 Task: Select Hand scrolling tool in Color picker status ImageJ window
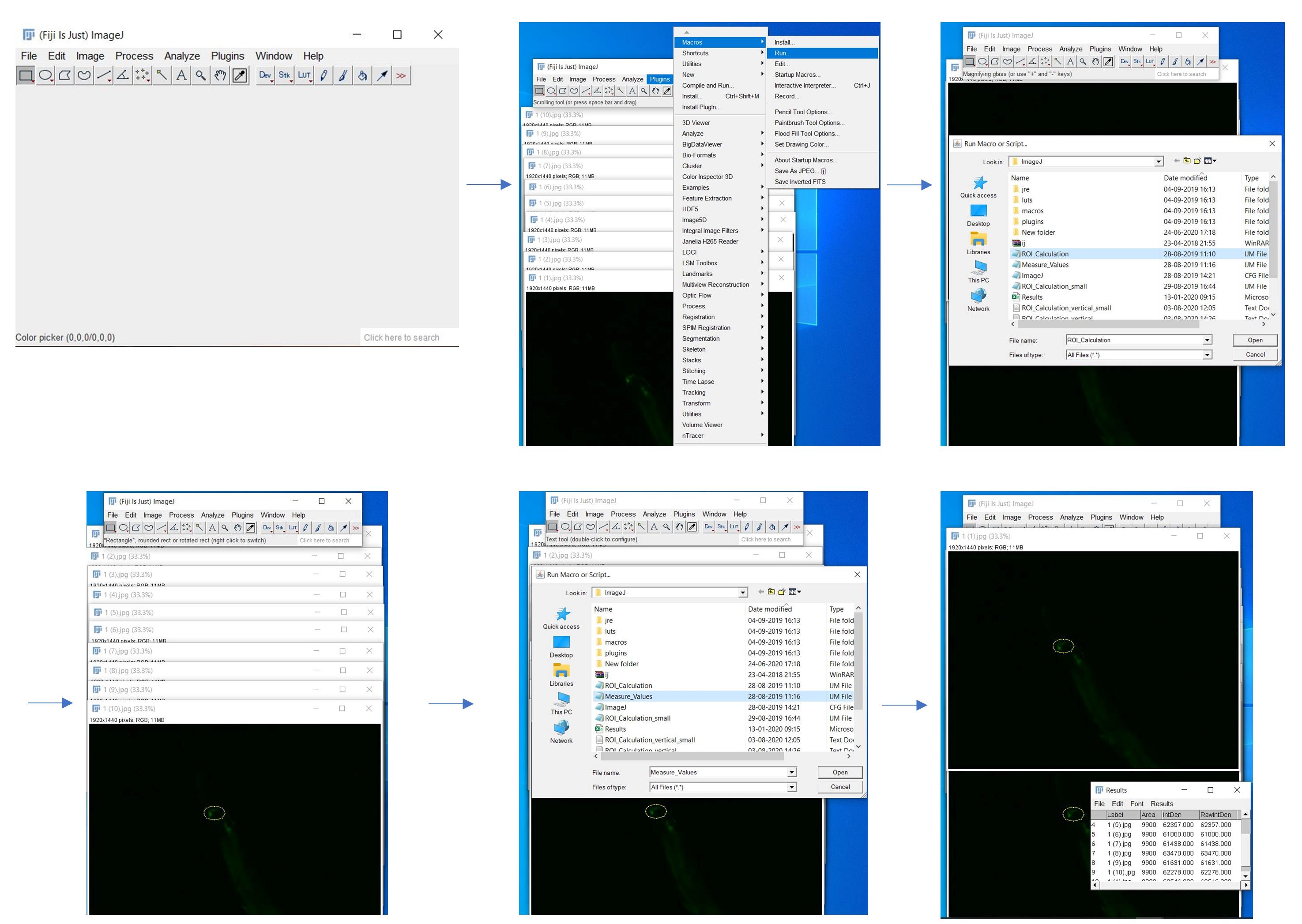[x=220, y=75]
